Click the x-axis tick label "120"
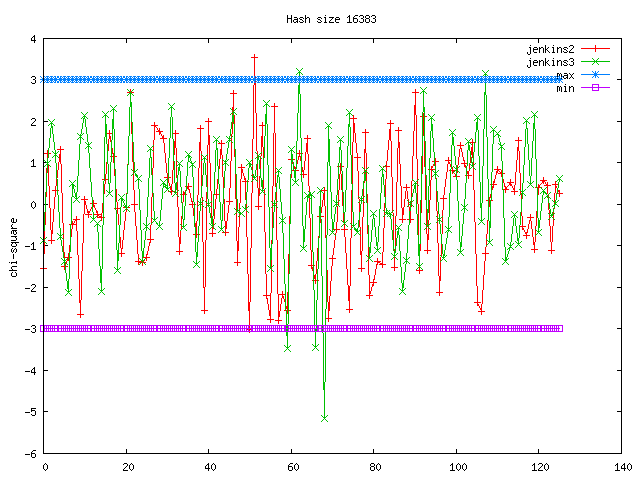Viewport: 640px width, 480px height. [x=540, y=467]
